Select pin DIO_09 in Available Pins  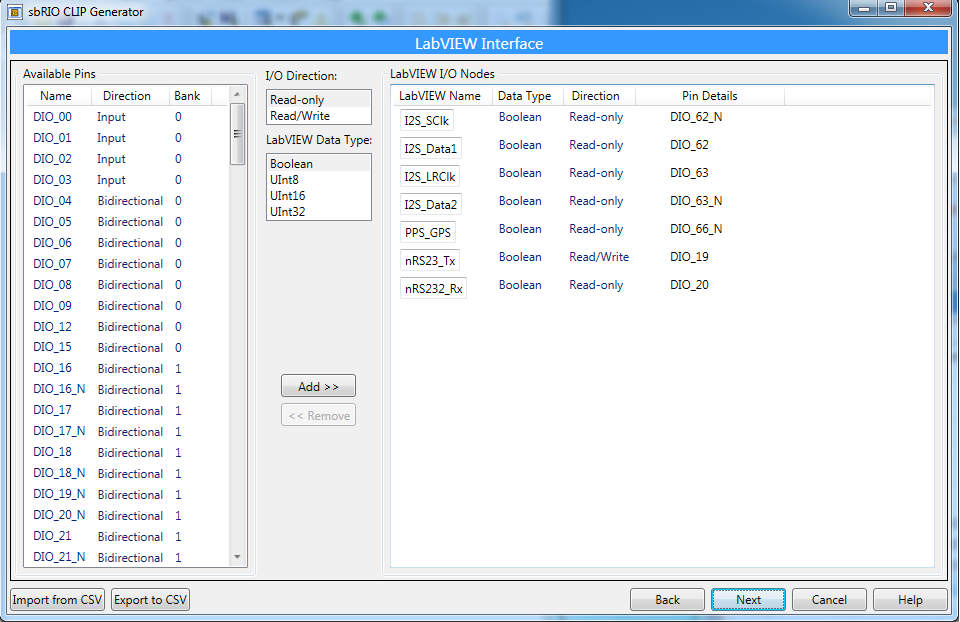click(127, 305)
